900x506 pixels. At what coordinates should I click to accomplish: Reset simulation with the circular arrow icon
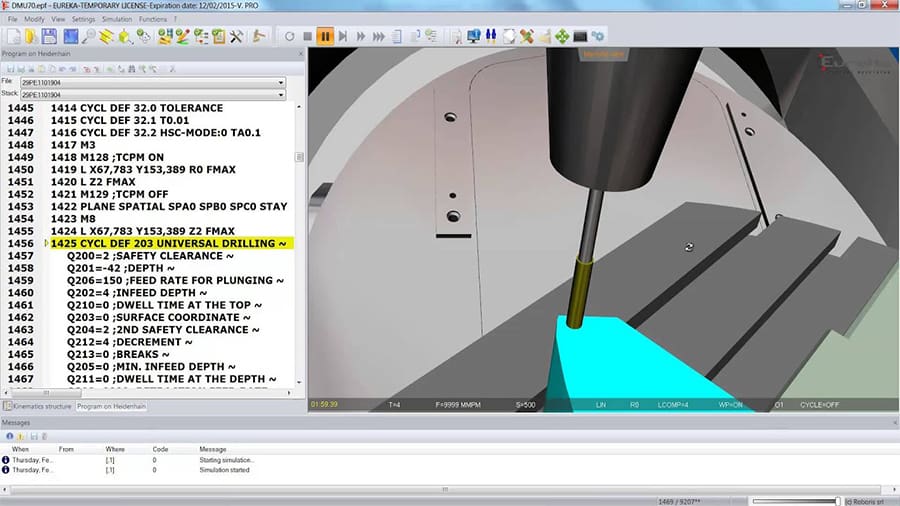click(289, 37)
